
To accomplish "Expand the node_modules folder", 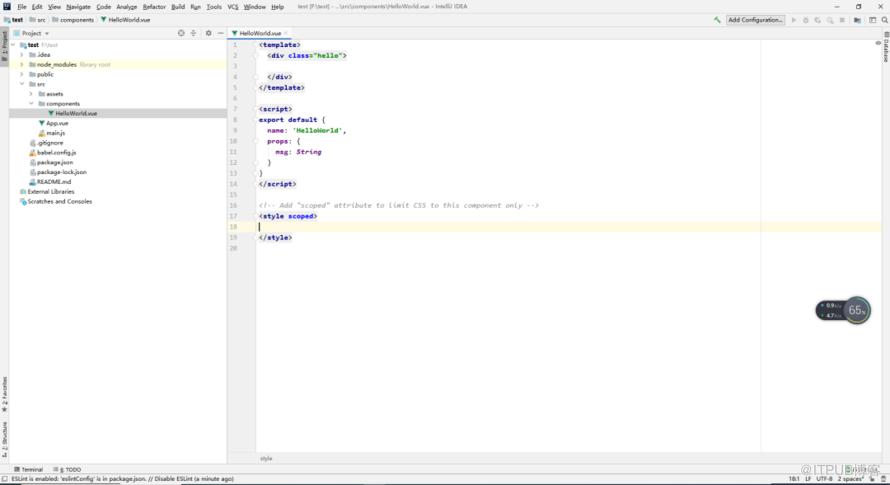I will pos(22,64).
